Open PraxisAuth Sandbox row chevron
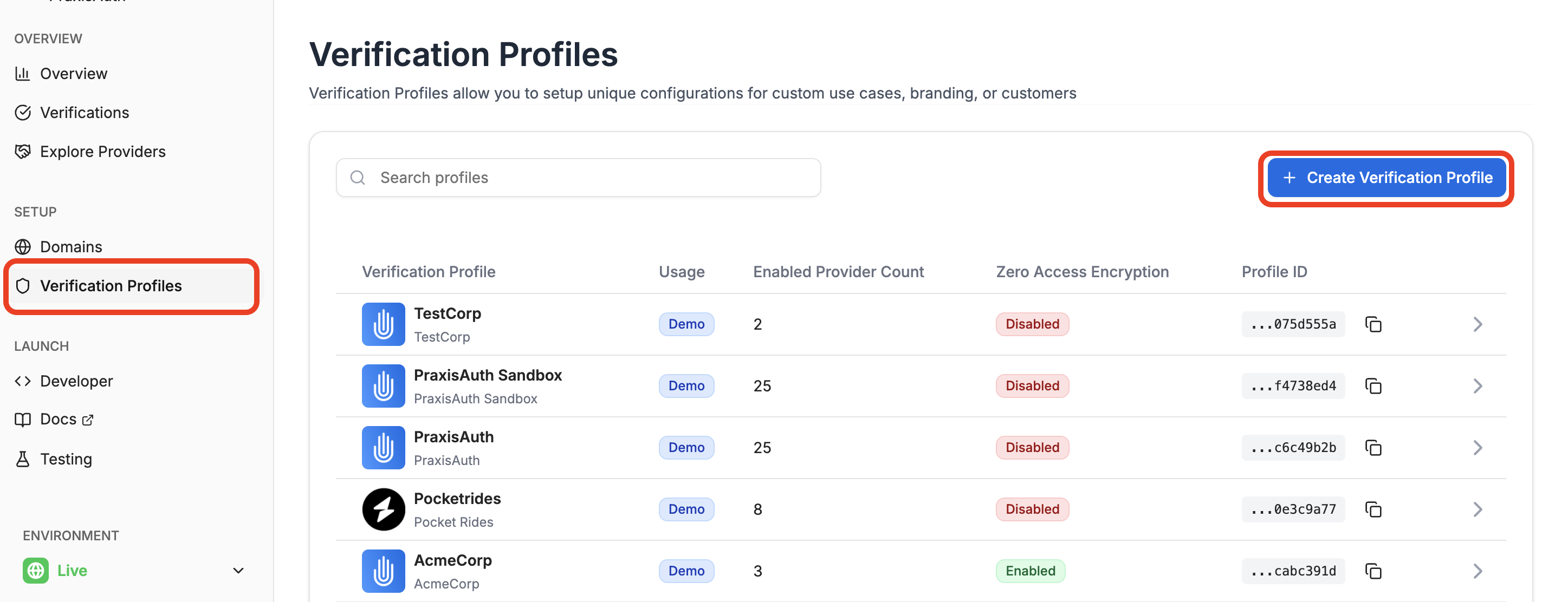 1478,386
